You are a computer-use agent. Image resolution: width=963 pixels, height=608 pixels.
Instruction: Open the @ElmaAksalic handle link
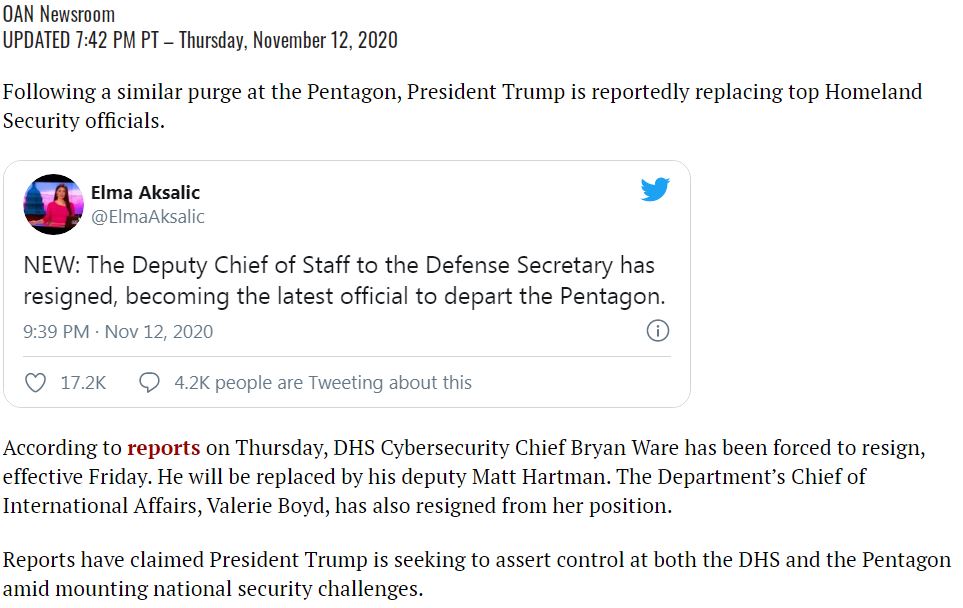tap(147, 217)
